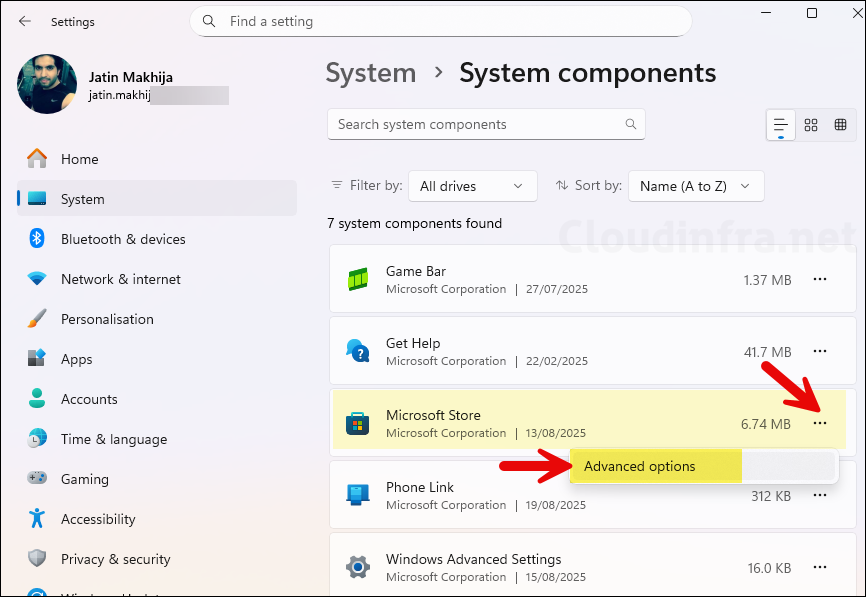Switch to grid view layout

pos(811,125)
